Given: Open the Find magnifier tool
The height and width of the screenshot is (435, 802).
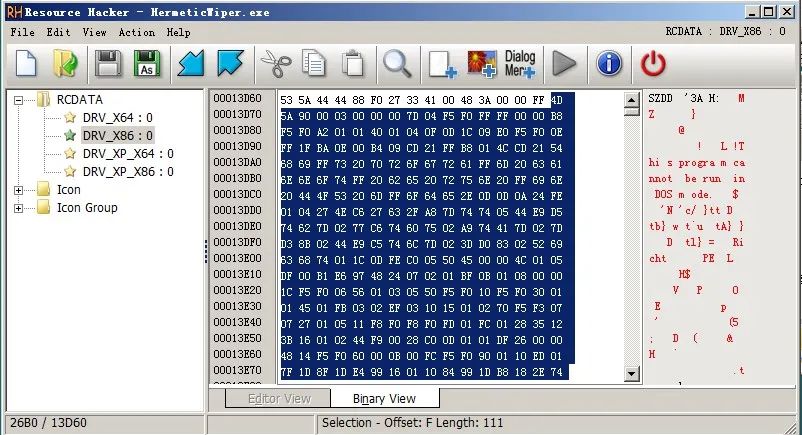Looking at the screenshot, I should [x=397, y=64].
